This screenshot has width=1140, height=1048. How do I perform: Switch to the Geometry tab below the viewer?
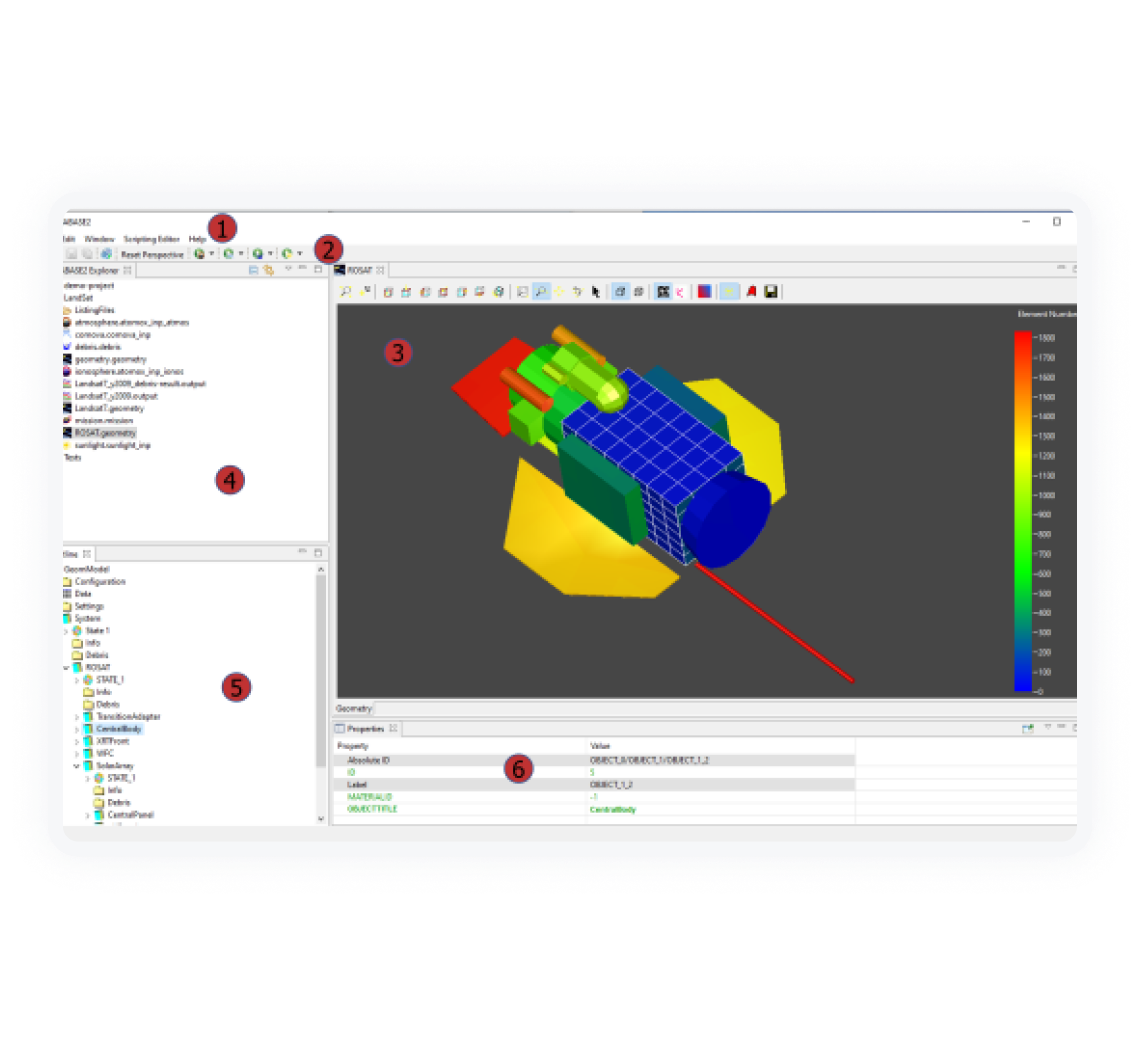click(354, 708)
